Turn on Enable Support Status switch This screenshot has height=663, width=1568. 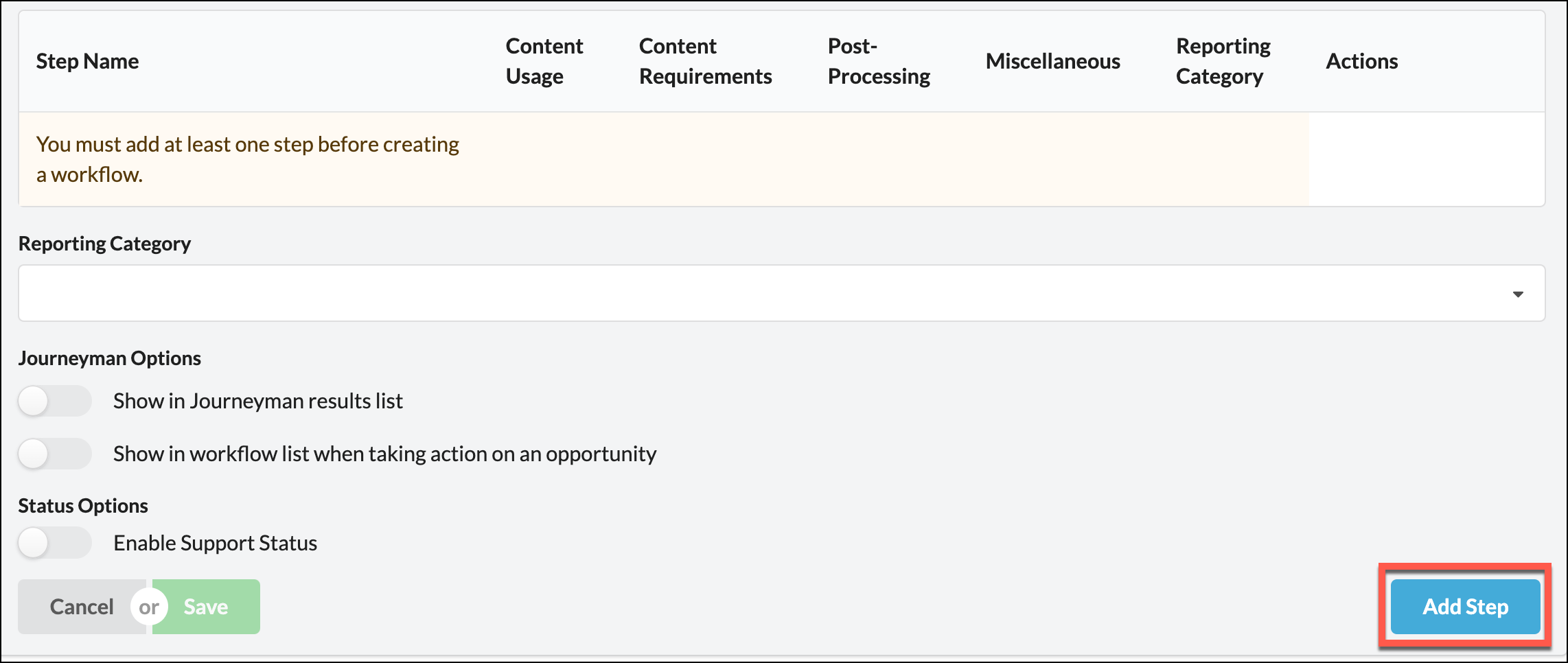click(x=54, y=543)
